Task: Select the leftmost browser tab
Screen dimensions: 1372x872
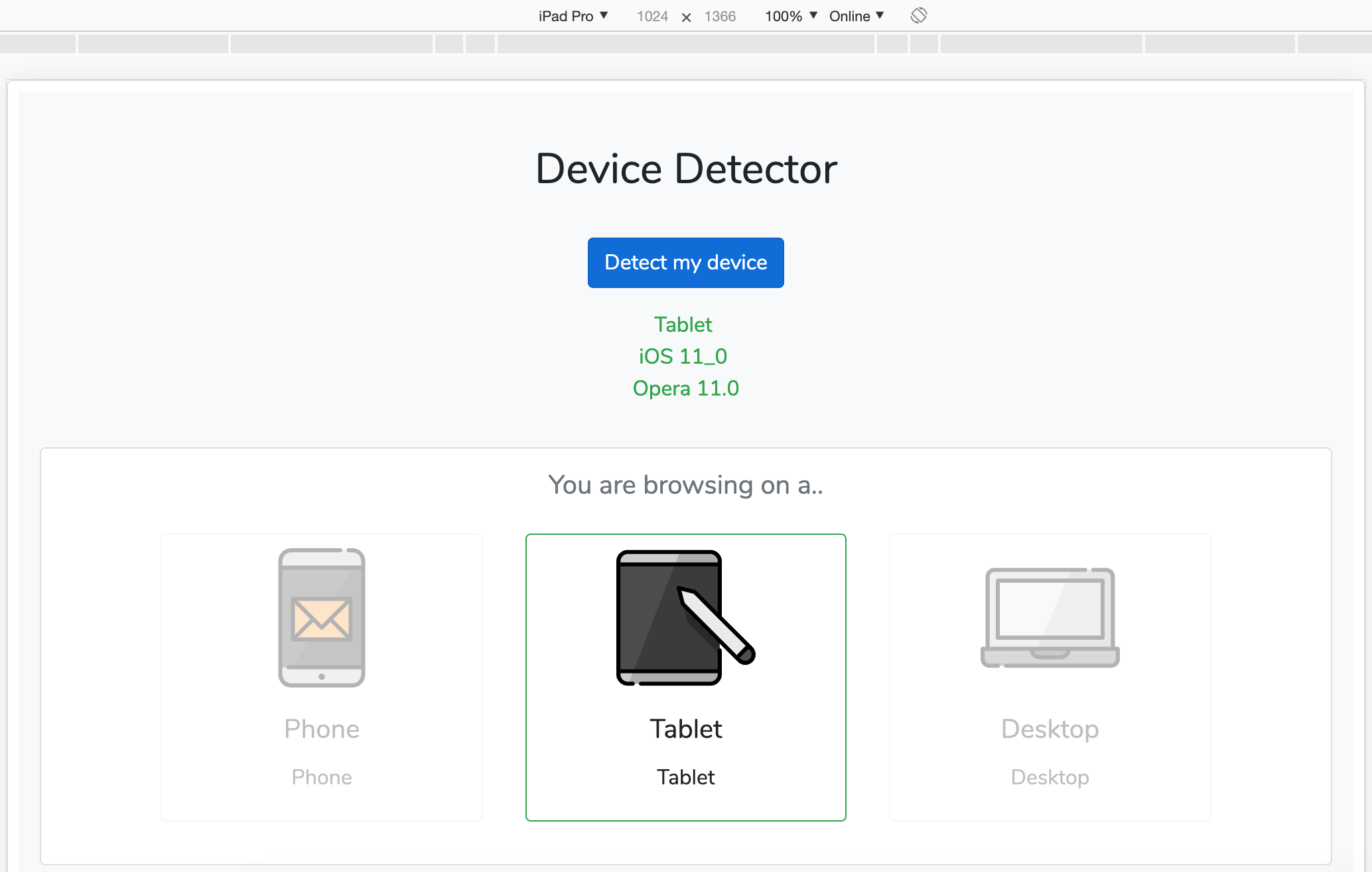Action: 38,44
